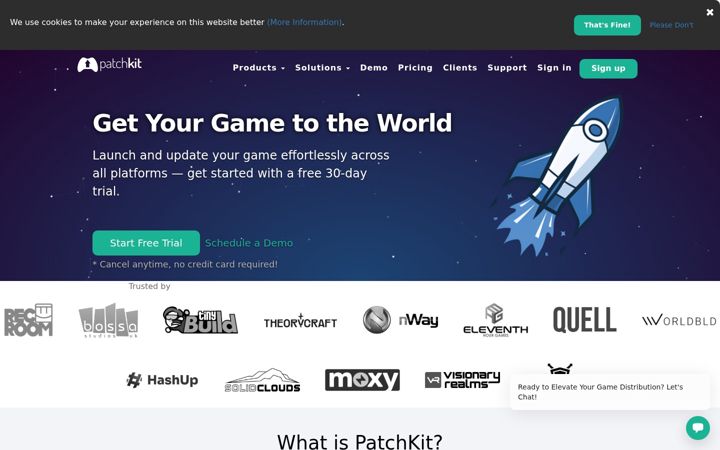The image size is (720, 450).
Task: Expand the Products dropdown menu
Action: click(259, 68)
